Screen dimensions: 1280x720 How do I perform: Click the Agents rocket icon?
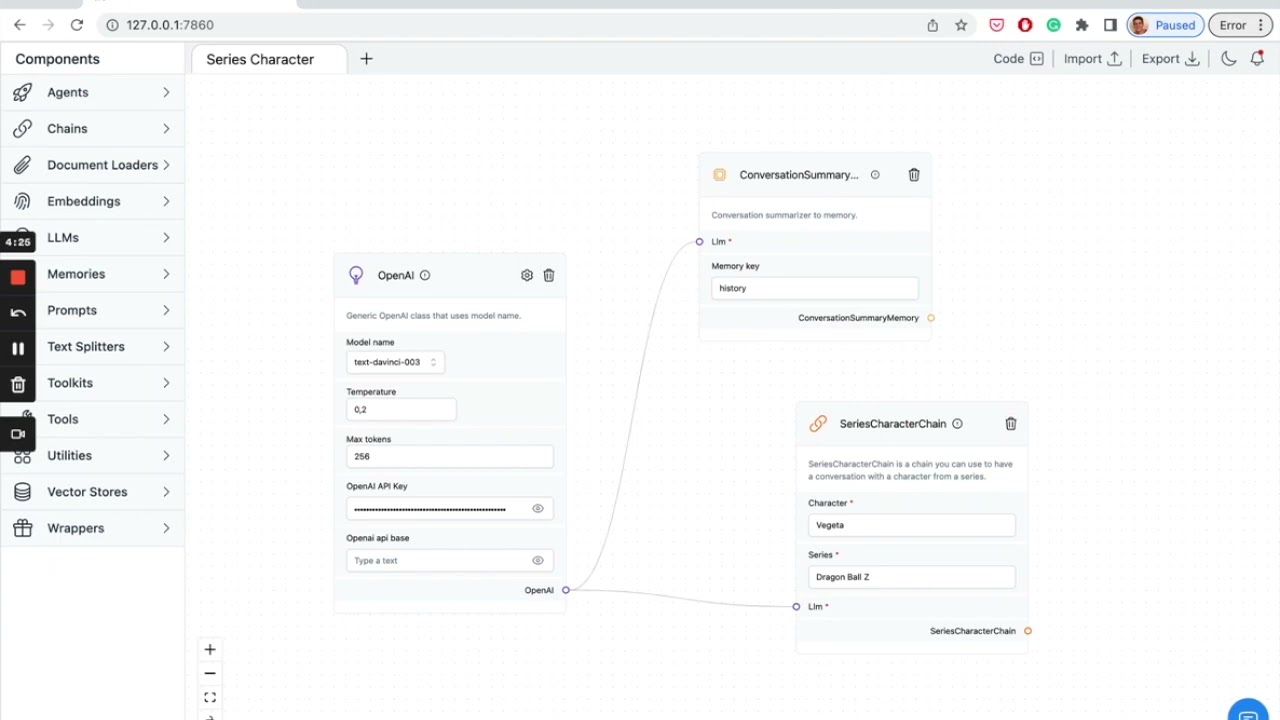click(22, 92)
